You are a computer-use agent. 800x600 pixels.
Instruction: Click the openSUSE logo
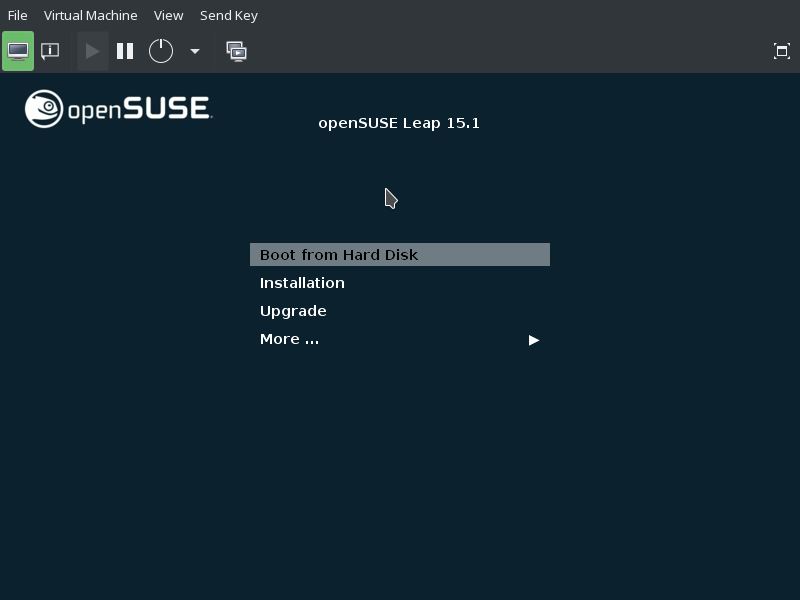117,109
